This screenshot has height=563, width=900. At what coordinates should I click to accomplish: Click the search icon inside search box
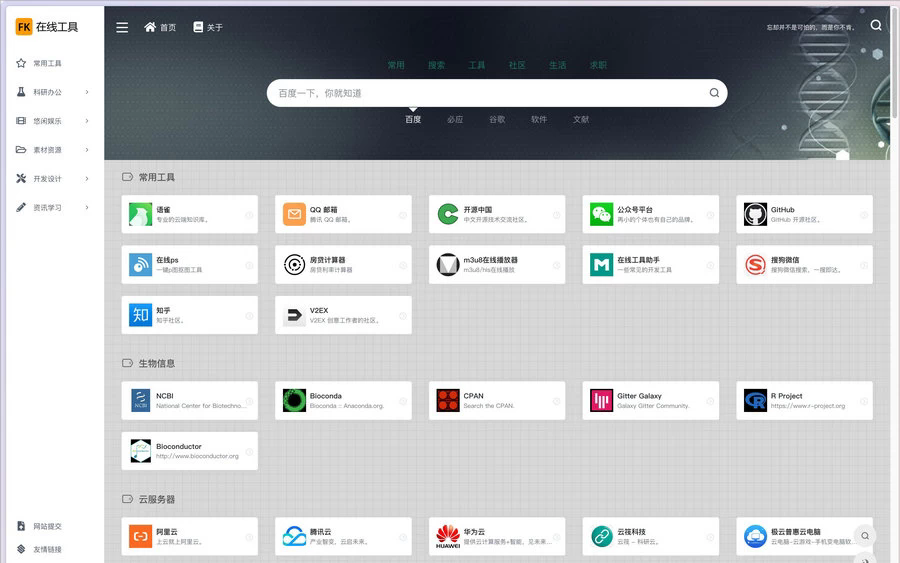pyautogui.click(x=714, y=93)
